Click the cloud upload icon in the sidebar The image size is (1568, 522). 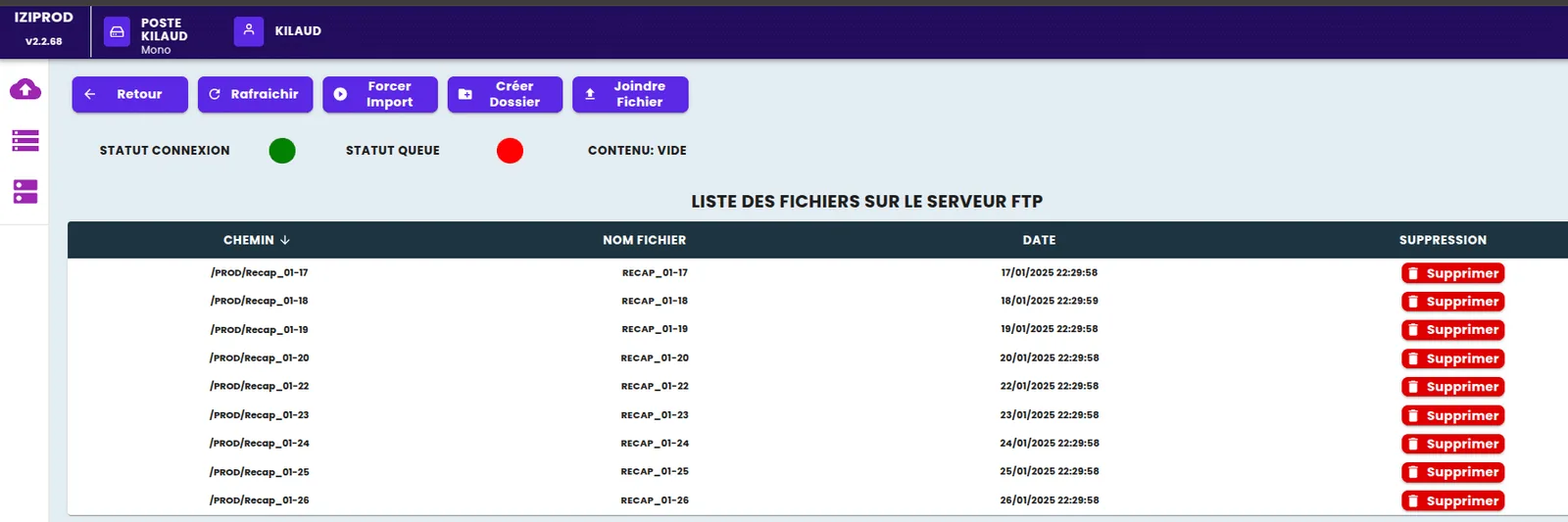pos(25,90)
